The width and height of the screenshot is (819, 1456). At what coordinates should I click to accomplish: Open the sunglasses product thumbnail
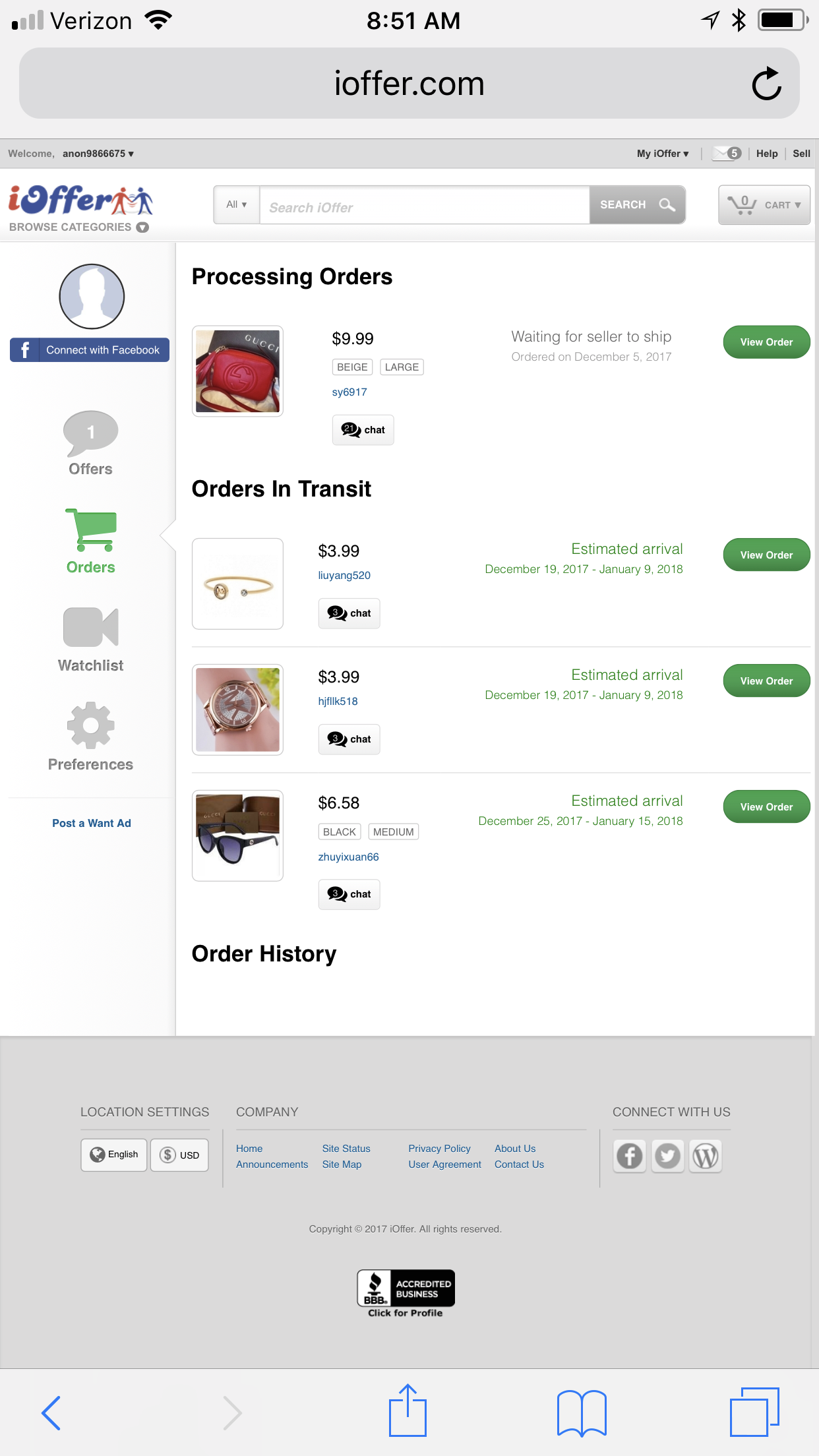point(237,835)
